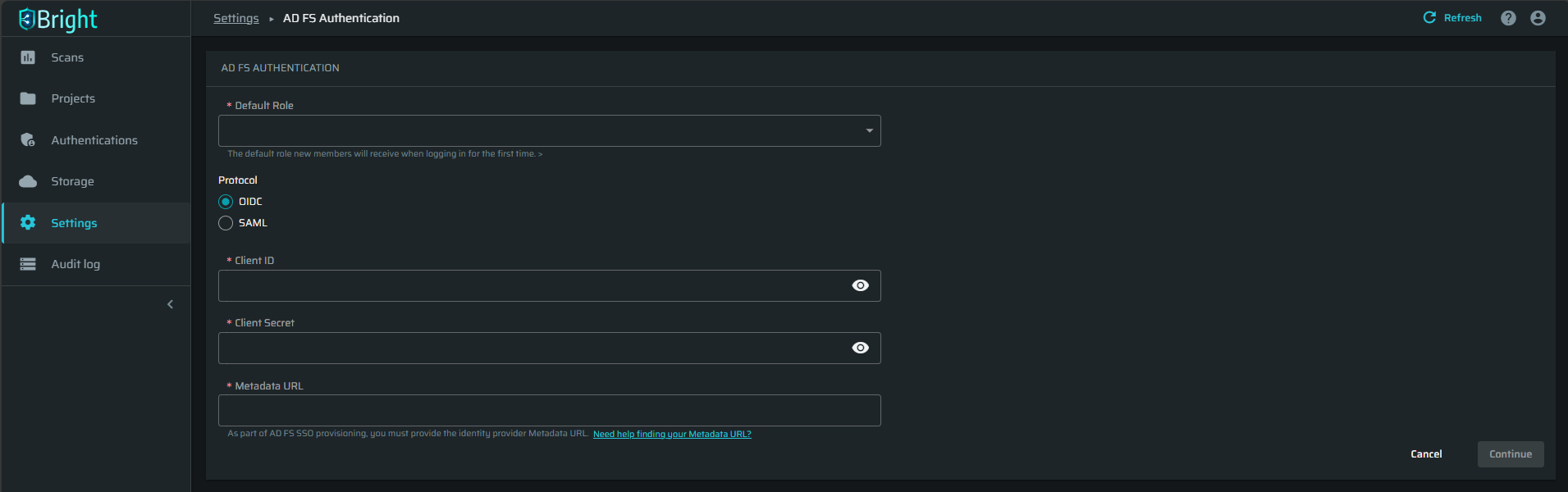Image resolution: width=1568 pixels, height=492 pixels.
Task: Click the Protocol section label
Action: [x=238, y=180]
